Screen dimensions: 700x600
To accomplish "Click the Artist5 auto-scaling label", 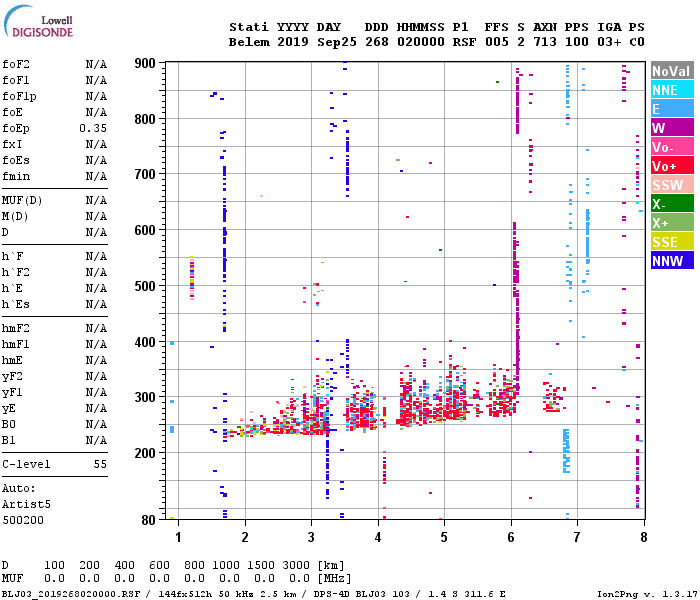I will pos(26,504).
